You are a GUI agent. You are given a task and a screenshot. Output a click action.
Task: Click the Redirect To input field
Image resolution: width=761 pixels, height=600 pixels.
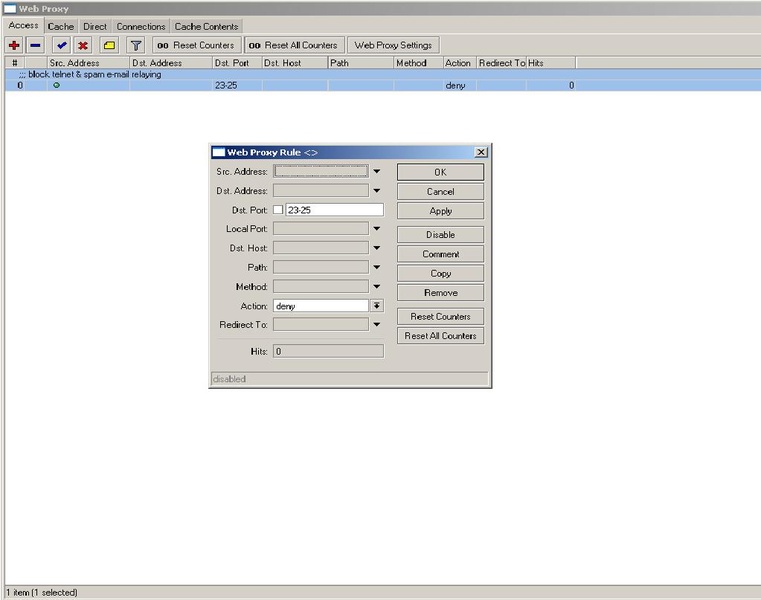[x=321, y=324]
